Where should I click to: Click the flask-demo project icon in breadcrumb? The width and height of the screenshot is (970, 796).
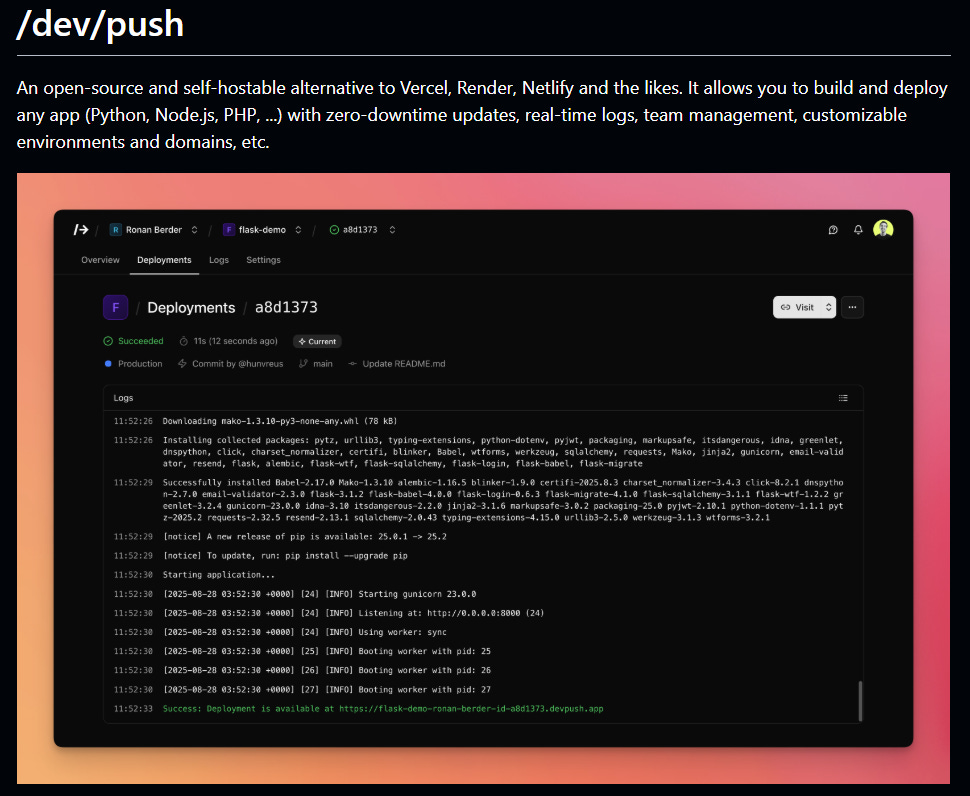228,229
